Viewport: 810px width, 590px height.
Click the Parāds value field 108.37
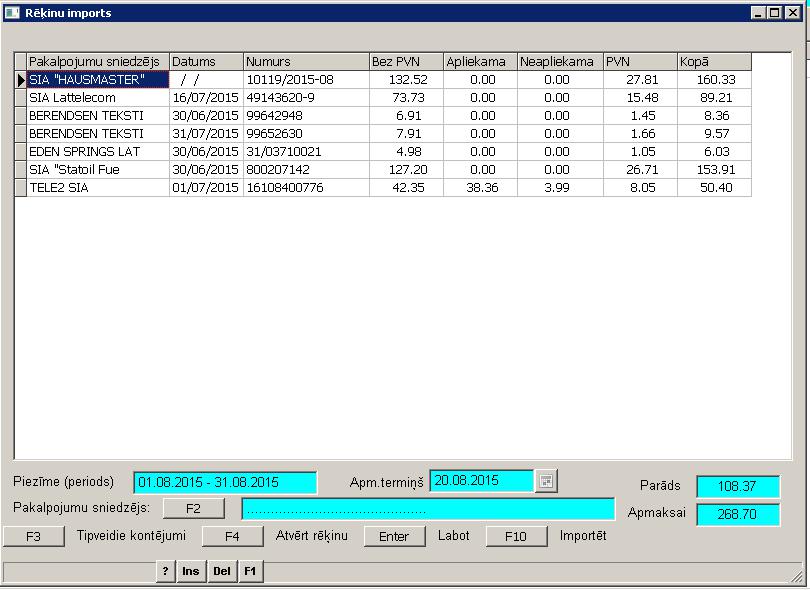pos(738,486)
